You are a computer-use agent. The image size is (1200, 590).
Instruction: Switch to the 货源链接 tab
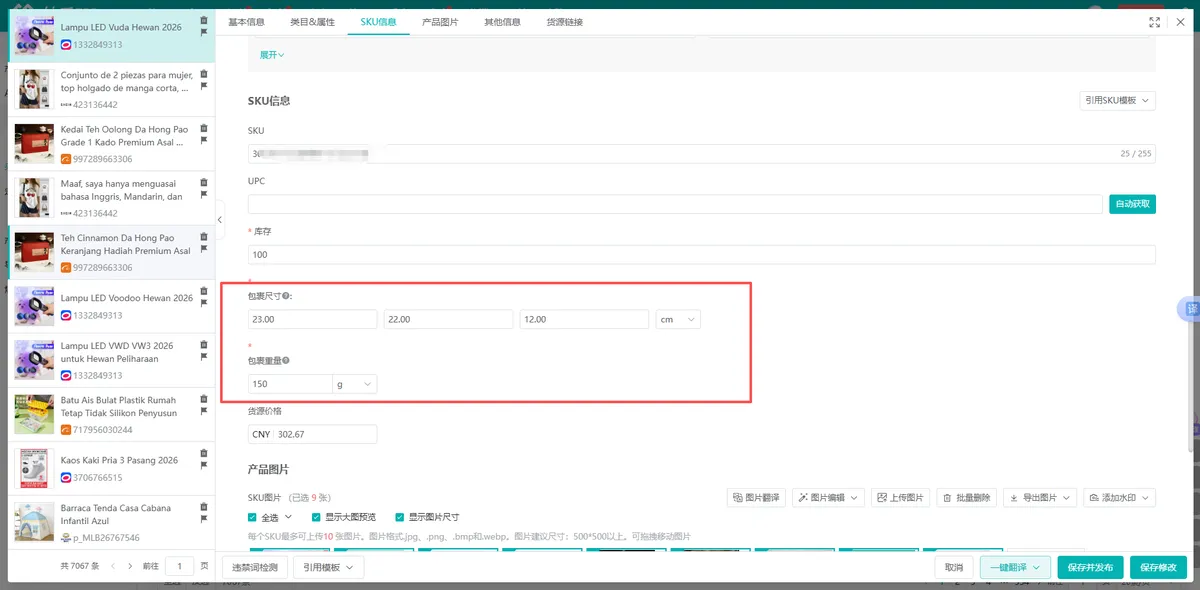[x=565, y=22]
